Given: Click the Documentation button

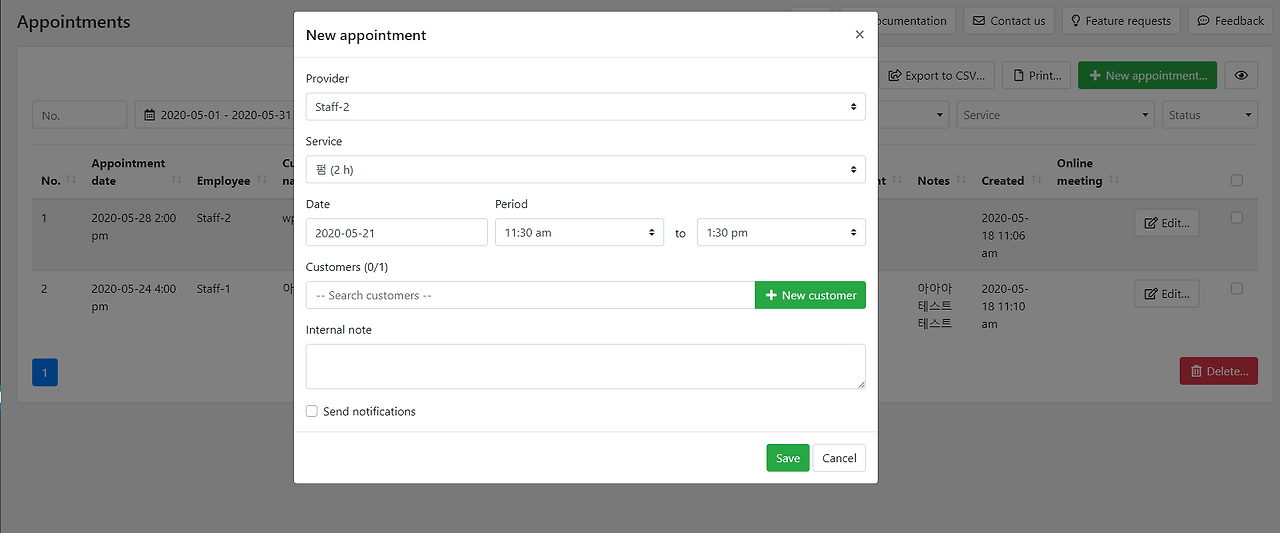Looking at the screenshot, I should [899, 20].
